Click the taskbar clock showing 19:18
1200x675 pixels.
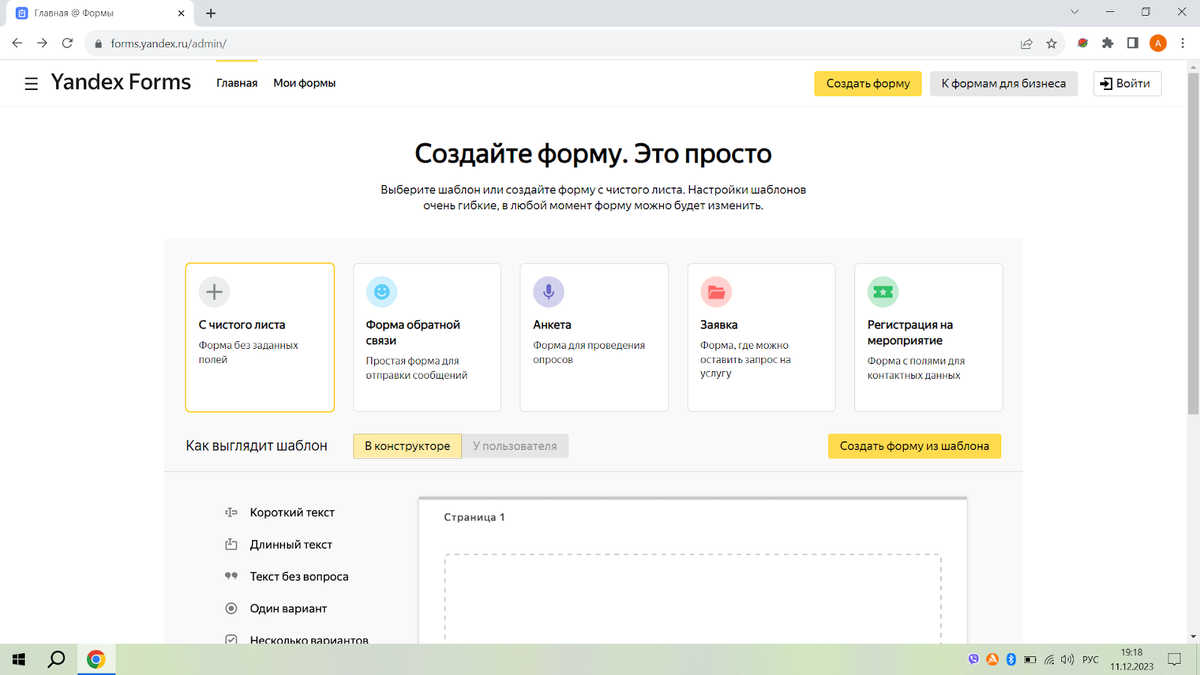coord(1133,659)
